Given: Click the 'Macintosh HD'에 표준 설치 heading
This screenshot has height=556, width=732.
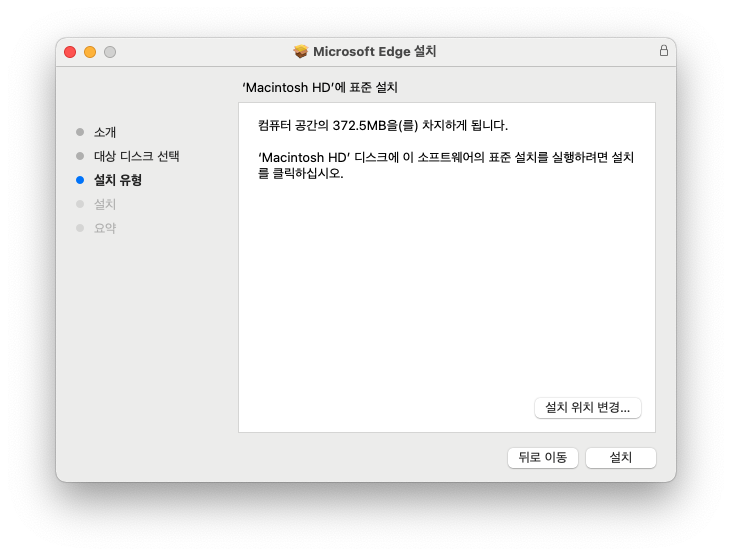Looking at the screenshot, I should (320, 87).
